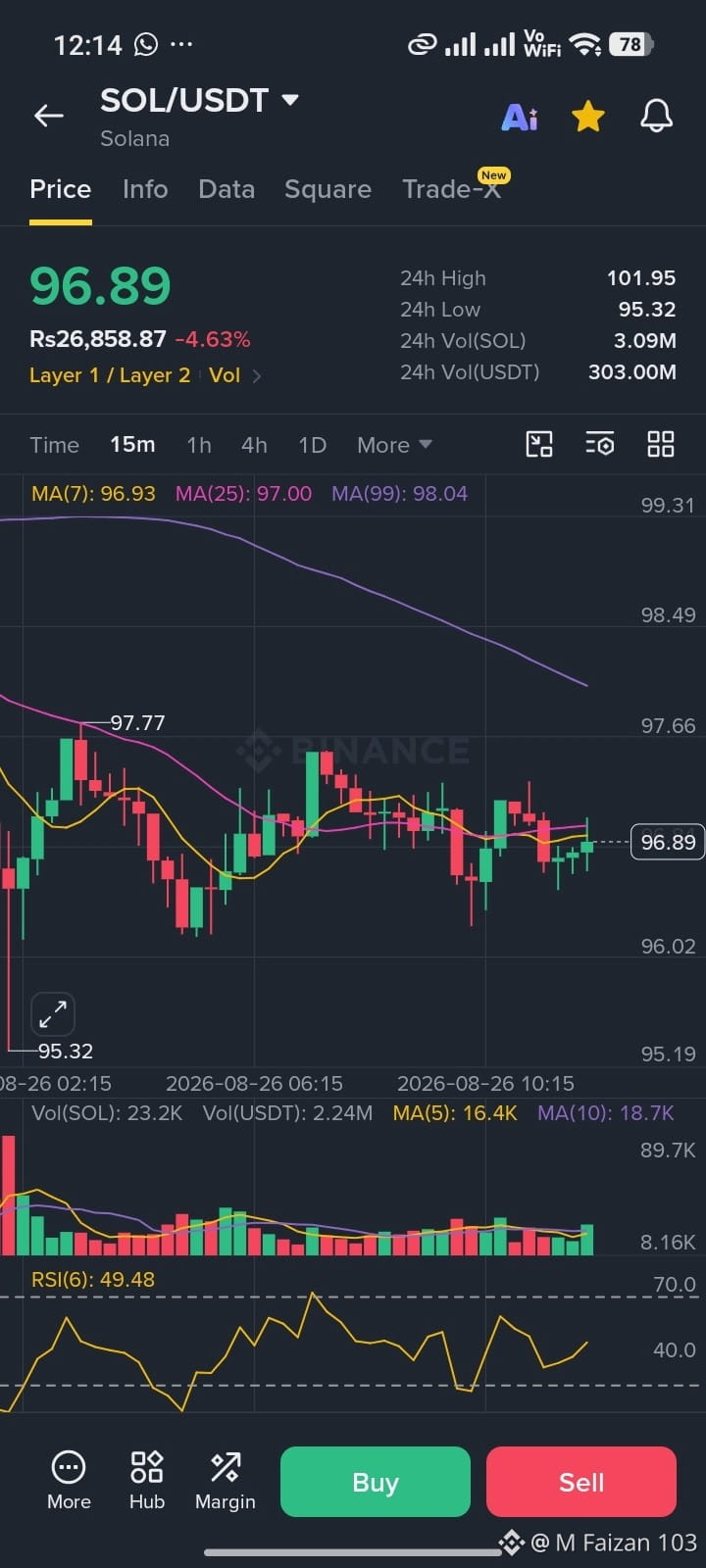Open the Layer 1 / Layer 2 category link
The height and width of the screenshot is (1568, 706).
point(110,375)
